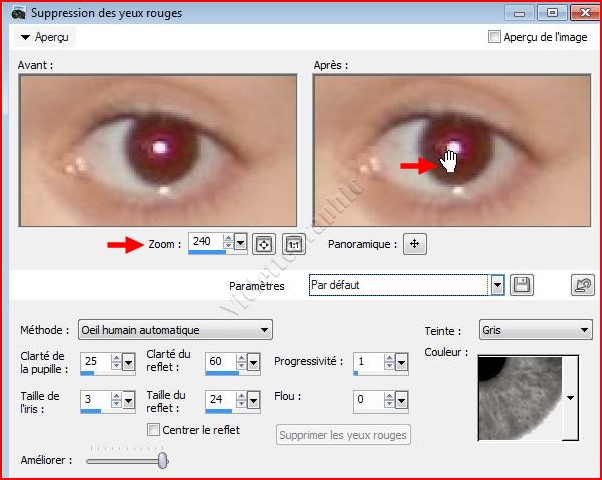Screen dimensions: 602x480
Task: Open the Paramètres preset dropdown
Action: click(x=497, y=285)
